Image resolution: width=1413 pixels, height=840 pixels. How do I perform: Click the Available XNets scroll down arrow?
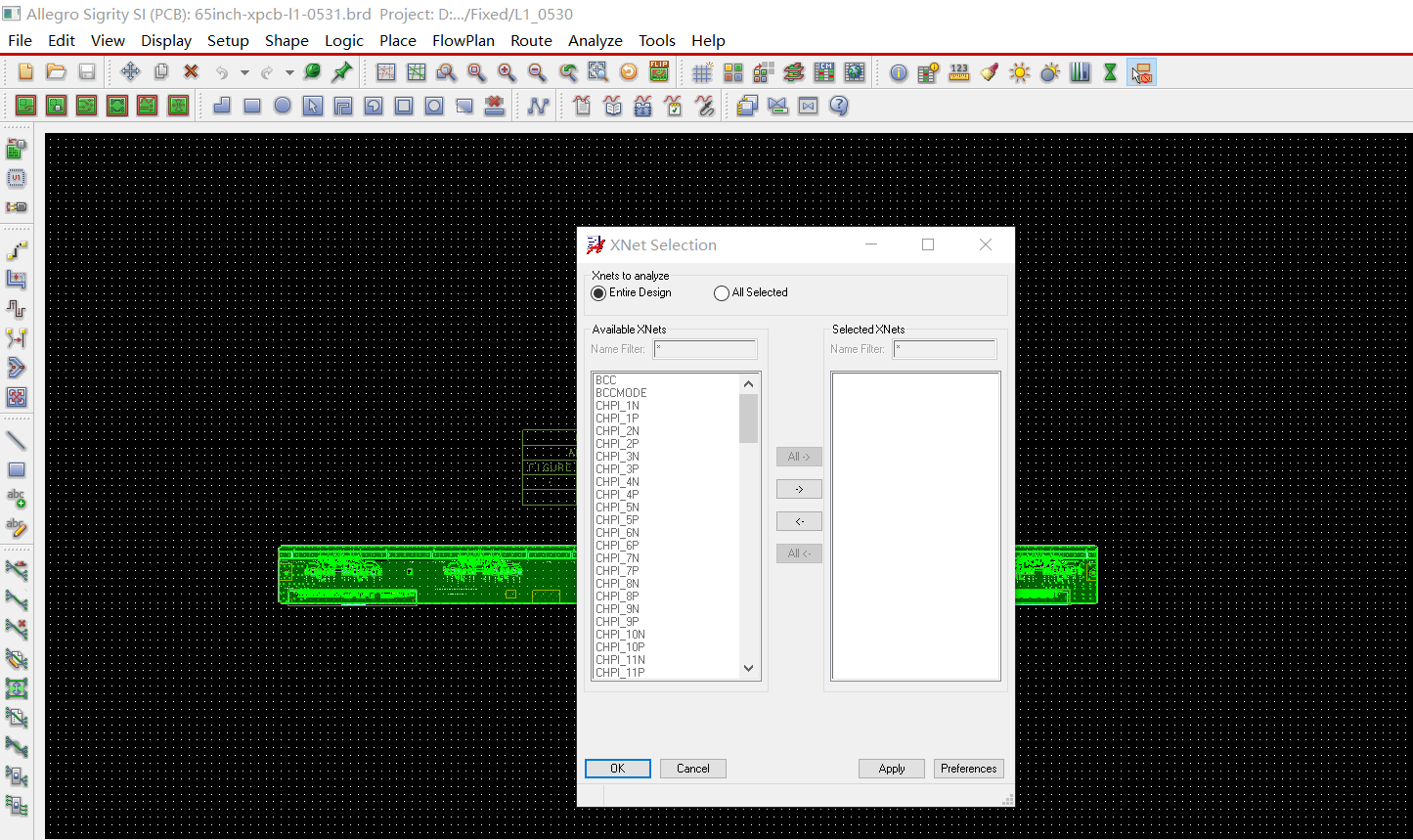(749, 669)
